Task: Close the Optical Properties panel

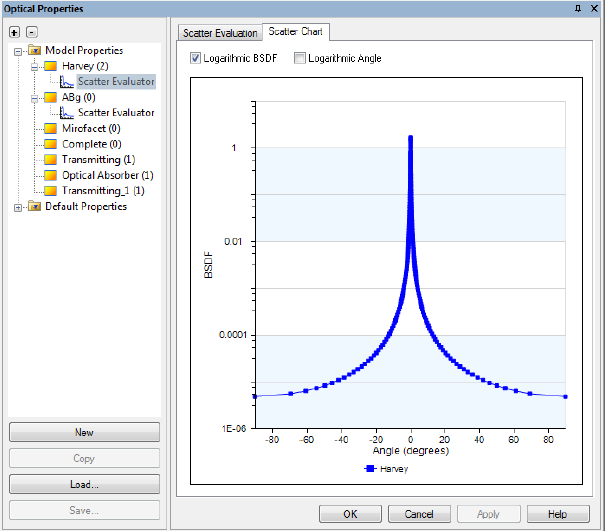Action: [595, 8]
